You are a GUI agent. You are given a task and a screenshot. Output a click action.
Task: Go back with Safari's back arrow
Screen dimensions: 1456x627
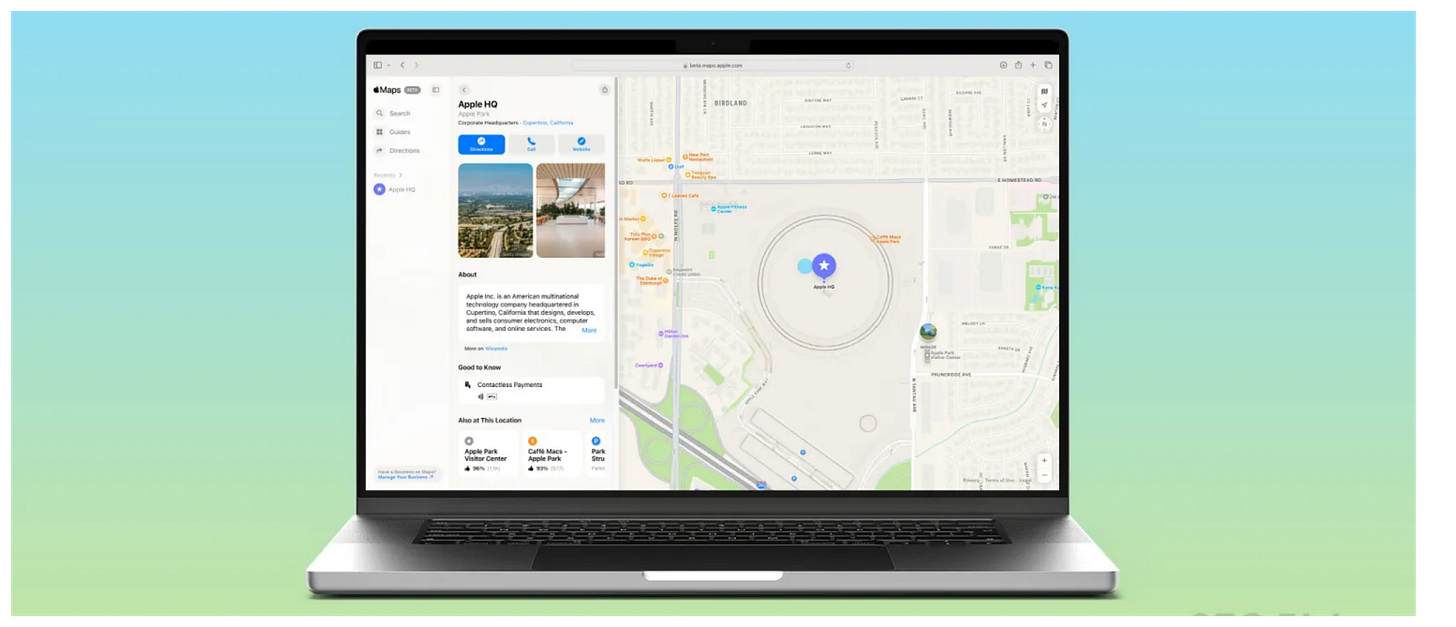click(402, 65)
